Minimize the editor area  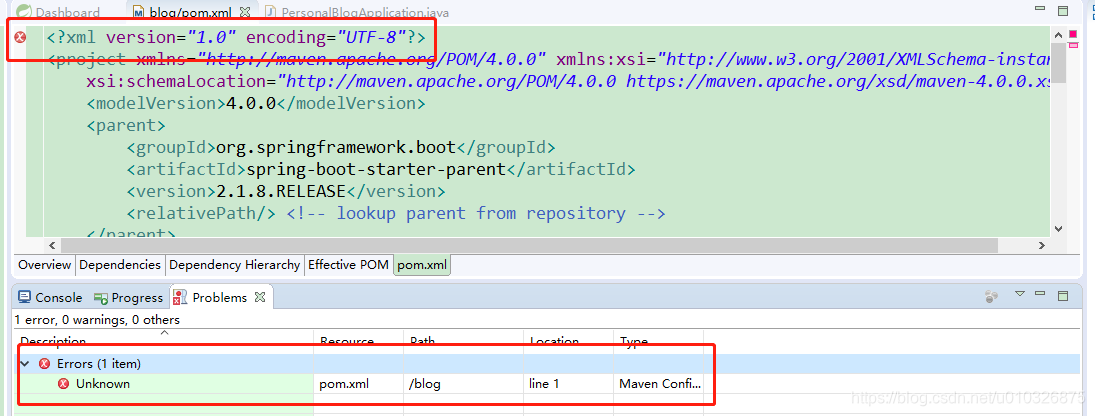pyautogui.click(x=1041, y=10)
